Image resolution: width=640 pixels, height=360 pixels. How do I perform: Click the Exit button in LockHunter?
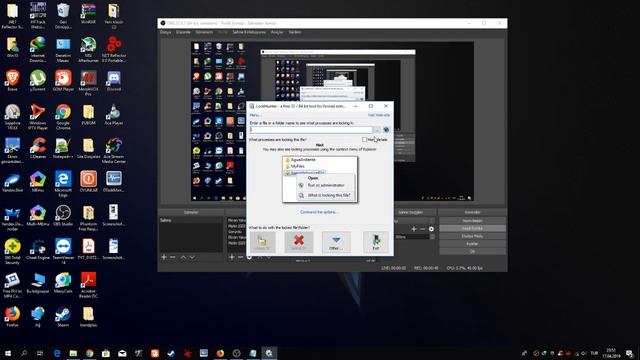pyautogui.click(x=376, y=242)
